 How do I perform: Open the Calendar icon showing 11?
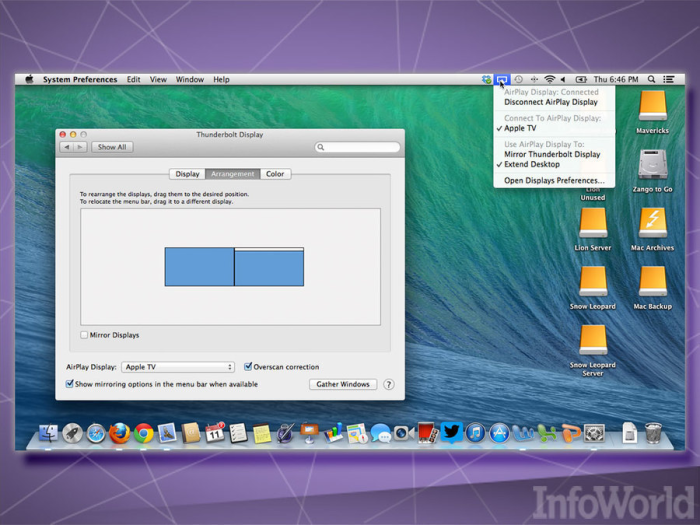pyautogui.click(x=214, y=433)
